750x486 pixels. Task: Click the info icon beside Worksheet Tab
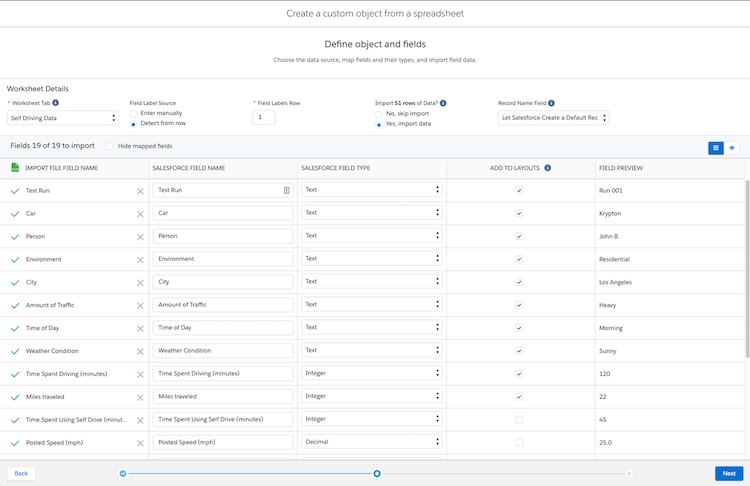coord(55,103)
